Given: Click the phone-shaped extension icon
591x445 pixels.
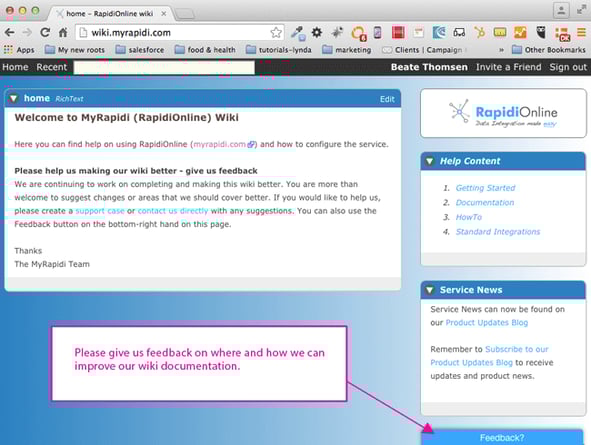Looking at the screenshot, I should 378,33.
